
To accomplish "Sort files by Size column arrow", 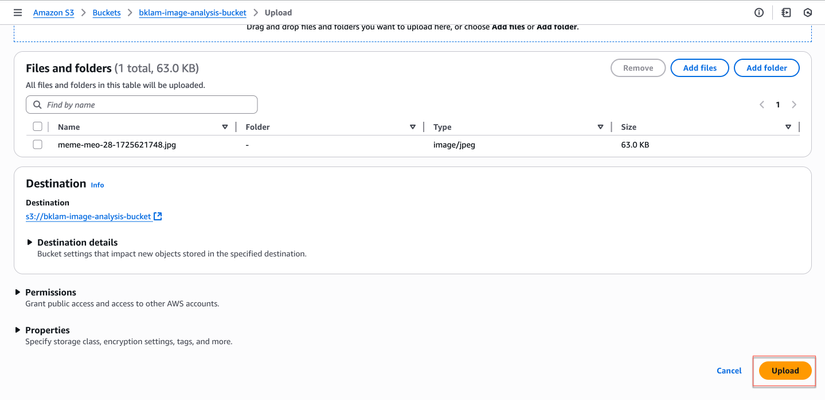I will point(788,127).
